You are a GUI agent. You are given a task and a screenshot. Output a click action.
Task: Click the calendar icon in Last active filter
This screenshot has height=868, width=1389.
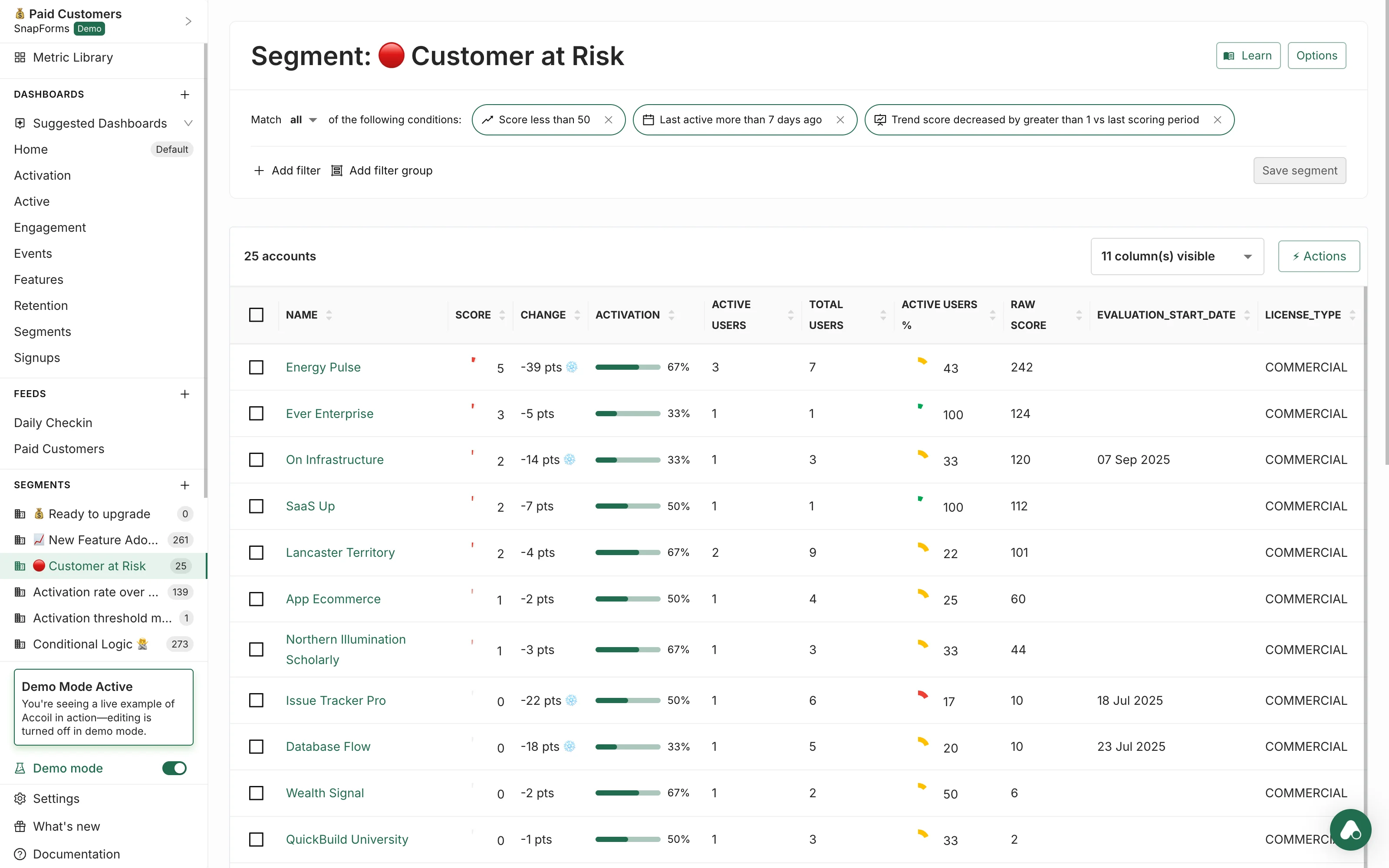pos(648,119)
